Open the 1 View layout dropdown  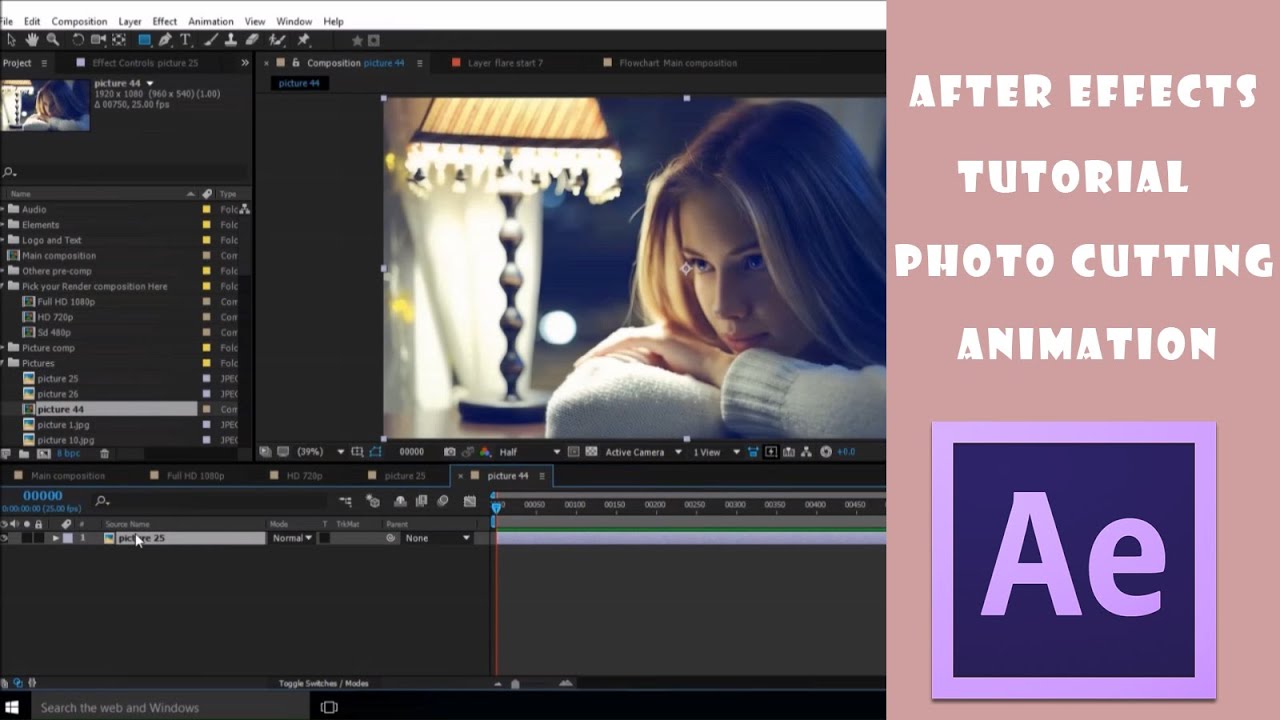tap(717, 452)
